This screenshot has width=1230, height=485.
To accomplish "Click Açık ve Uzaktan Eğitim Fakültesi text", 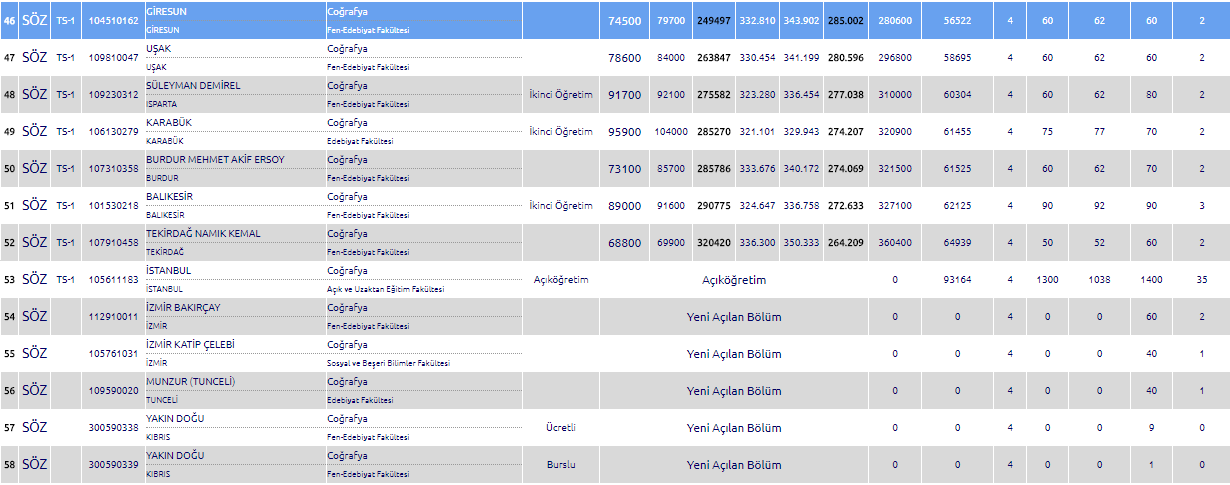I will (x=385, y=289).
